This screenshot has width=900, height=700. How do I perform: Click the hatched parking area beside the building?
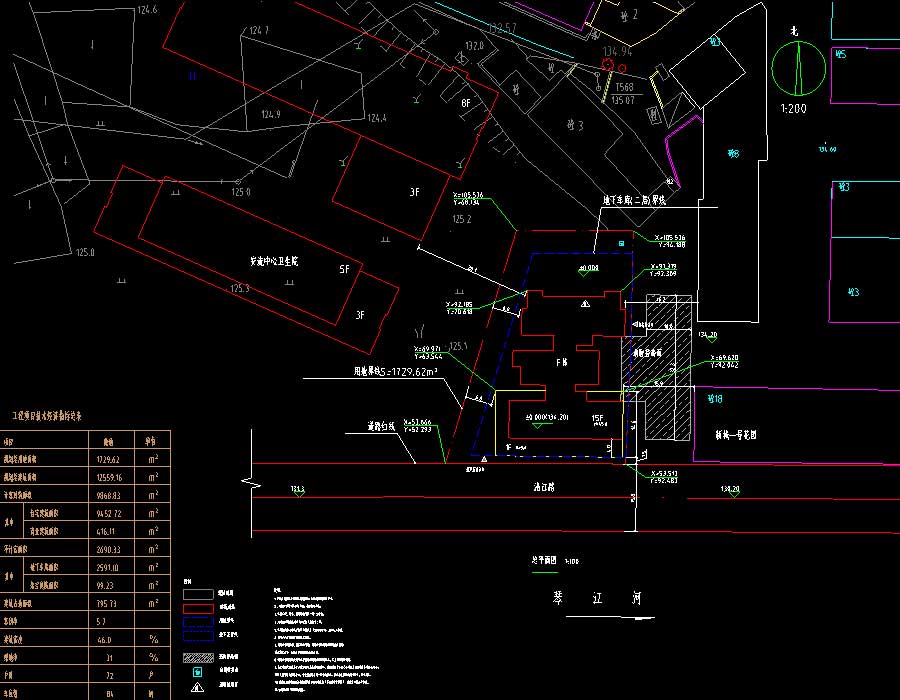[x=663, y=367]
